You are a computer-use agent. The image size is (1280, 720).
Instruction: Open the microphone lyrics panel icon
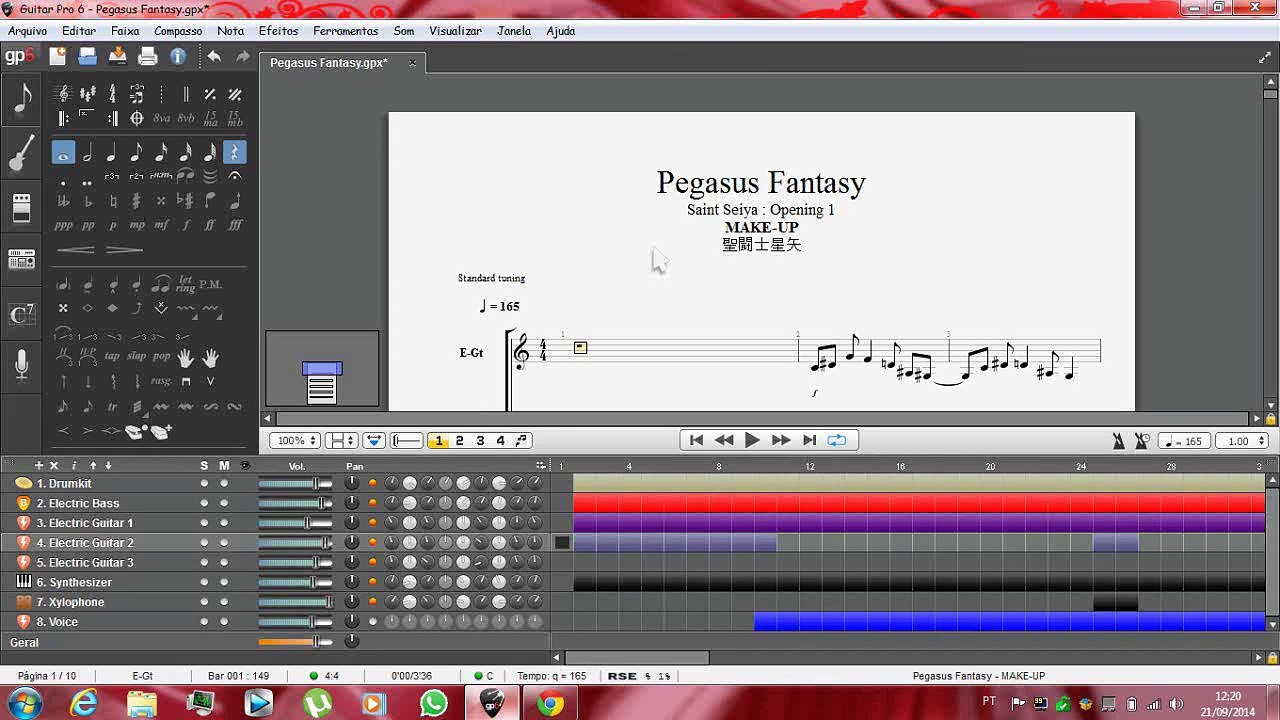22,366
